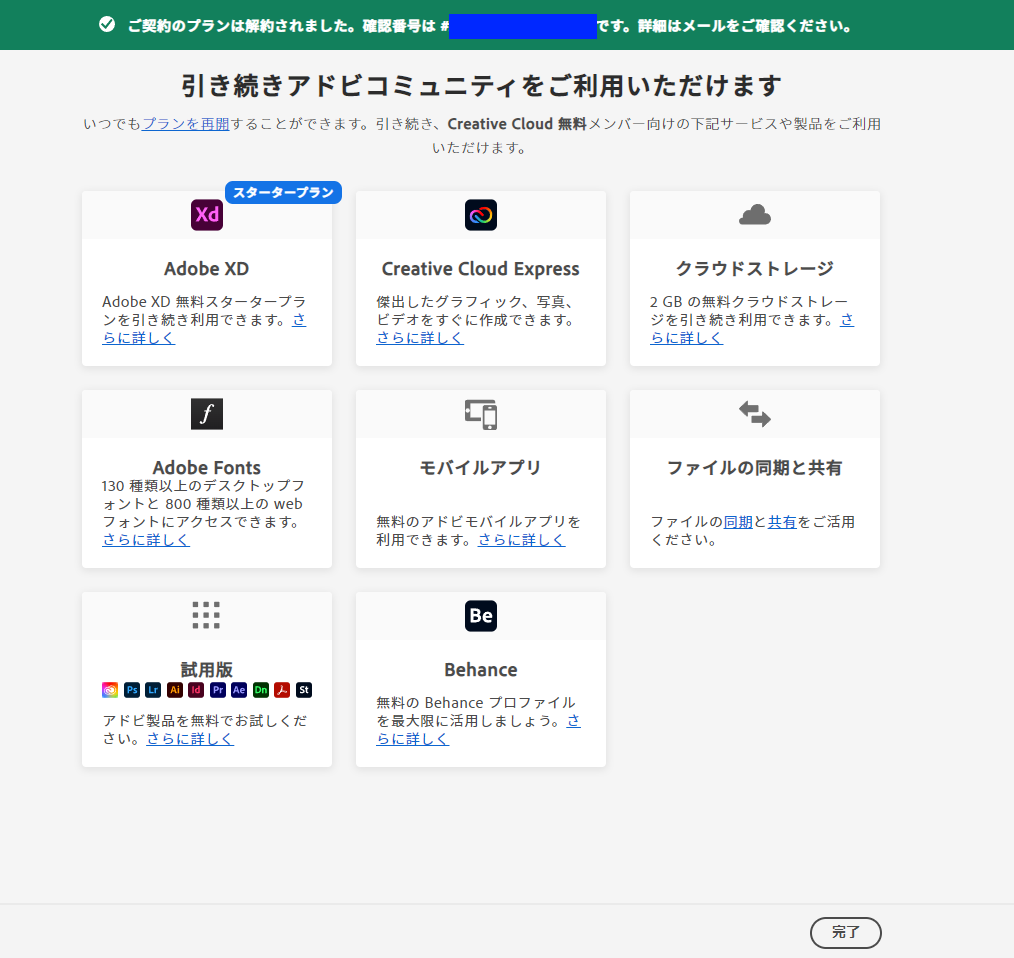Open Adobe XD learn more link

tap(138, 338)
